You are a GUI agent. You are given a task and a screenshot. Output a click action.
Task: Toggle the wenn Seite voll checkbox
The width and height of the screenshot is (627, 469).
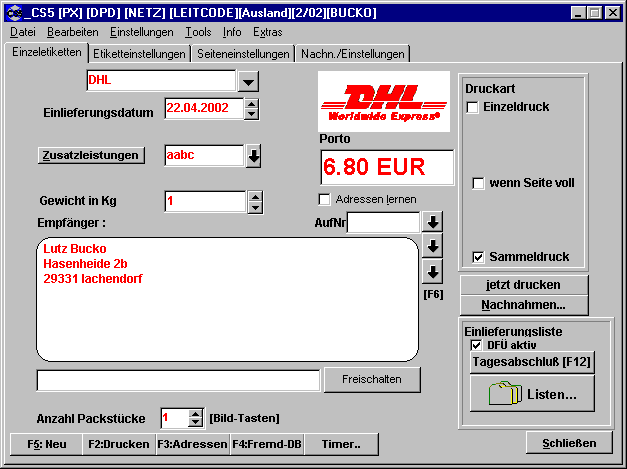(478, 183)
